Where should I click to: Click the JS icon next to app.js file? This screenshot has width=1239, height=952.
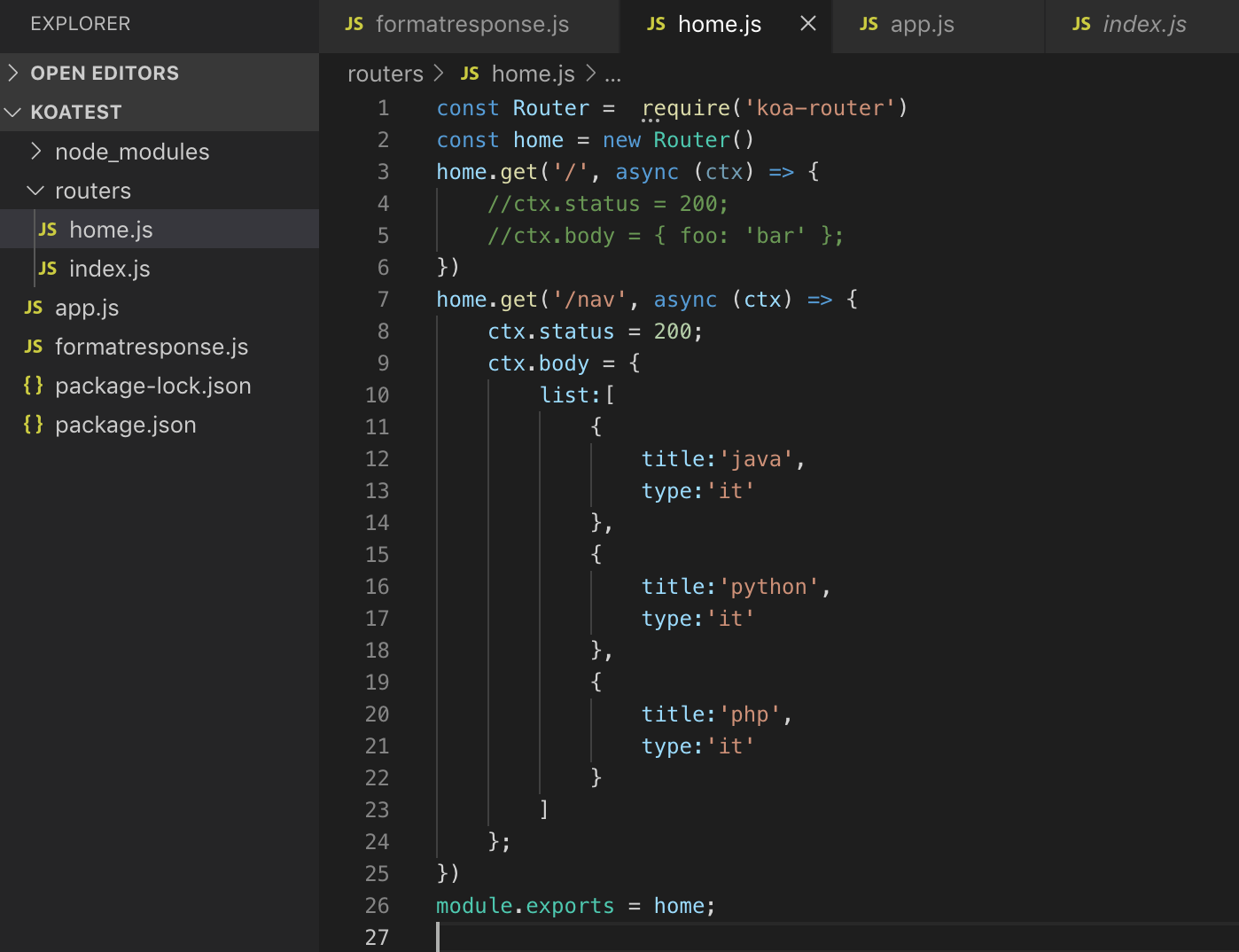[x=34, y=308]
